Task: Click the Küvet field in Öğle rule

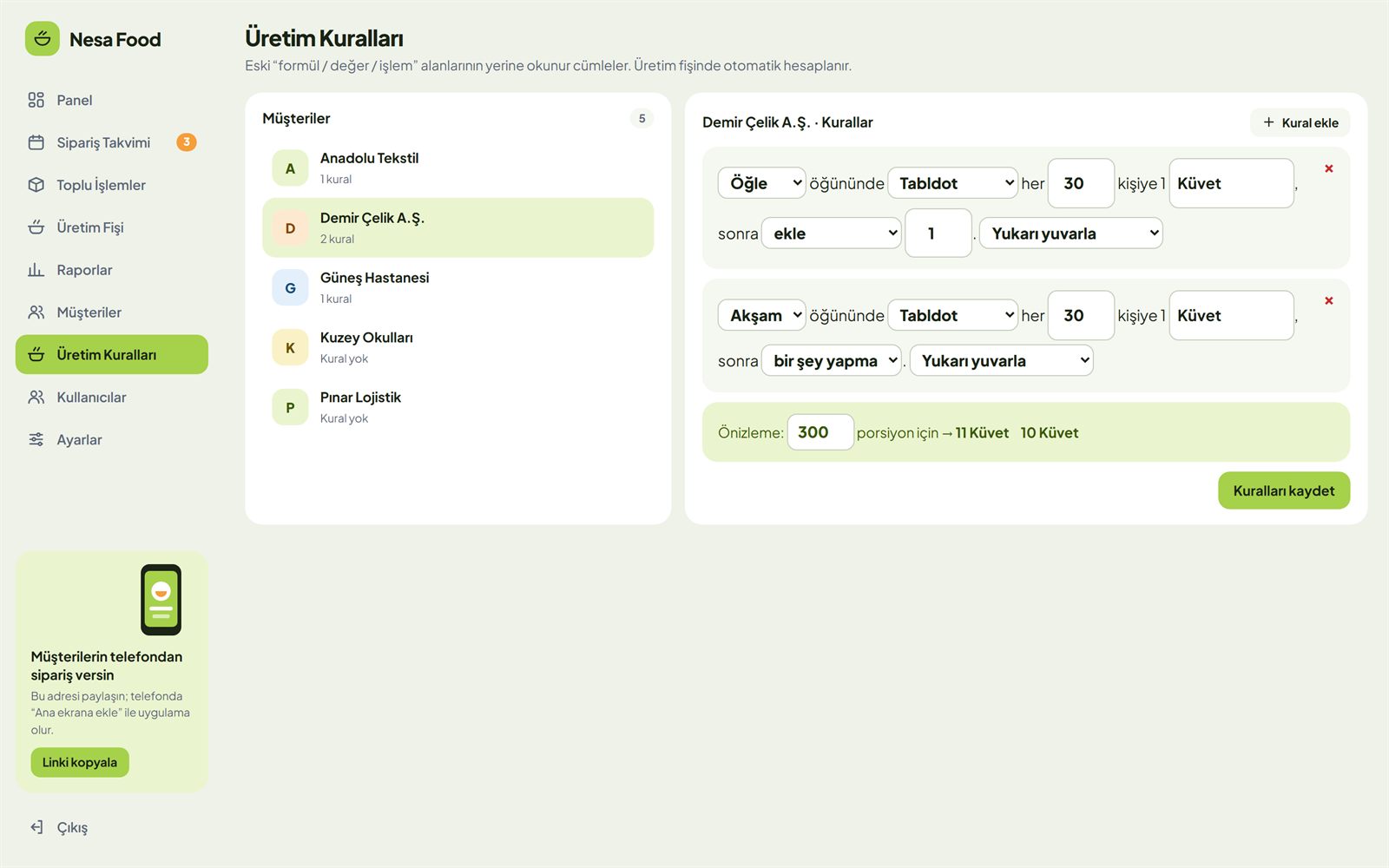Action: 1232,183
